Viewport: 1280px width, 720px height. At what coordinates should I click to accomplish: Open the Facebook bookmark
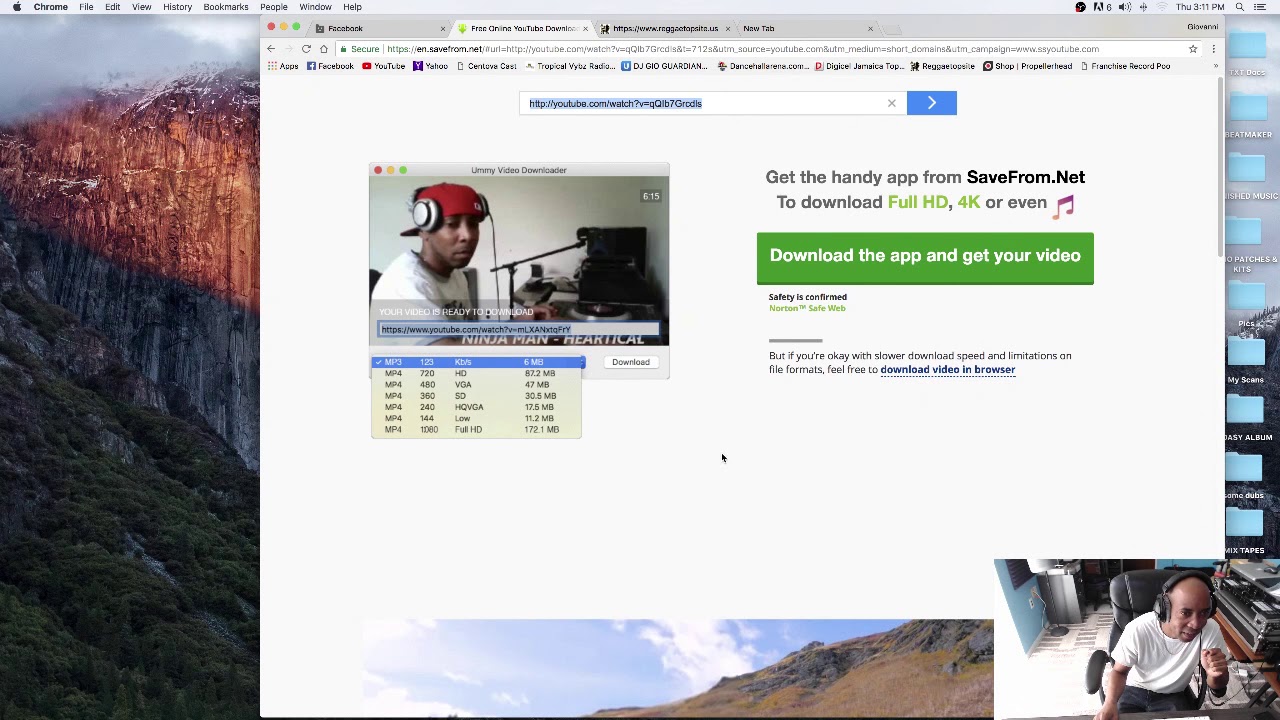click(x=330, y=66)
